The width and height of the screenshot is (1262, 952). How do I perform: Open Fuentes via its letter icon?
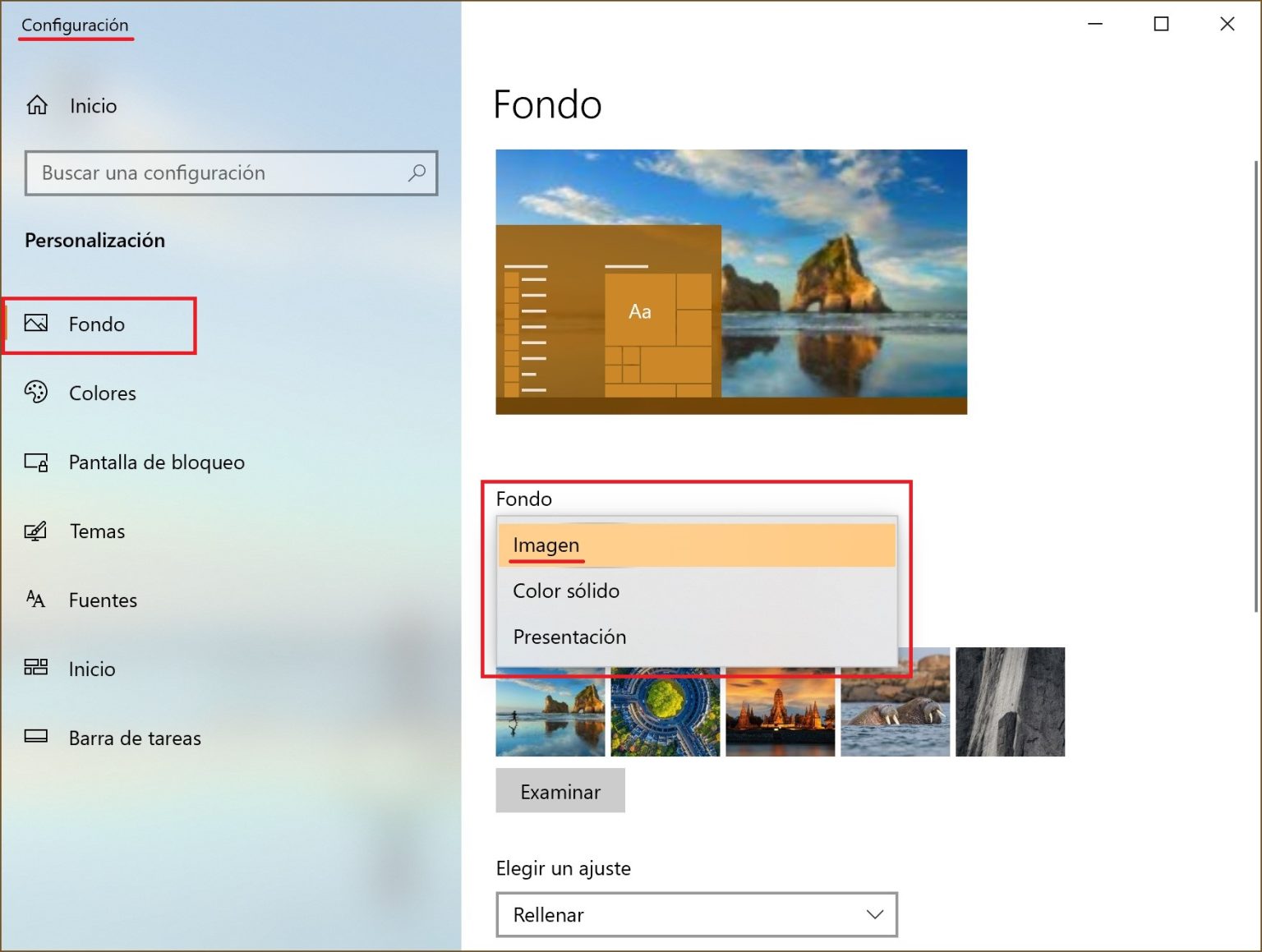point(36,600)
